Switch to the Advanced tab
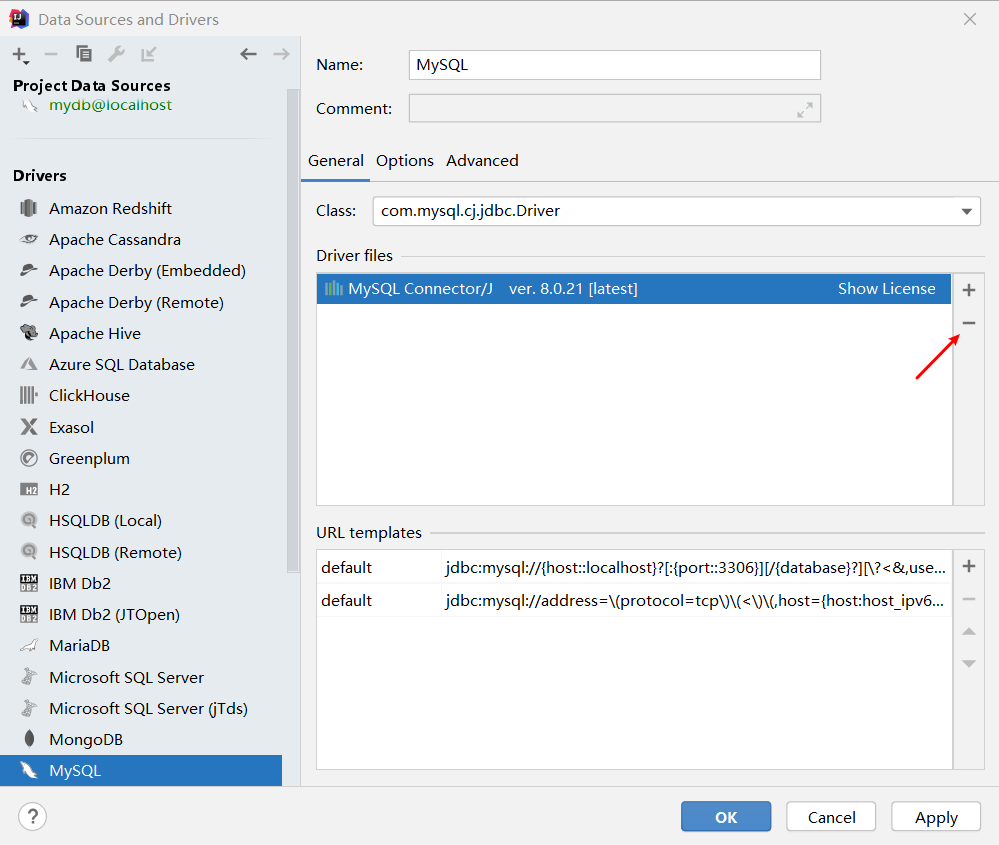Viewport: 999px width, 845px height. [482, 161]
